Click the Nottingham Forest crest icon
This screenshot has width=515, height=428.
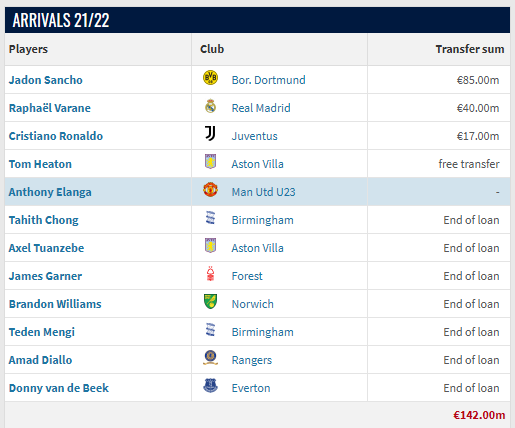(210, 274)
